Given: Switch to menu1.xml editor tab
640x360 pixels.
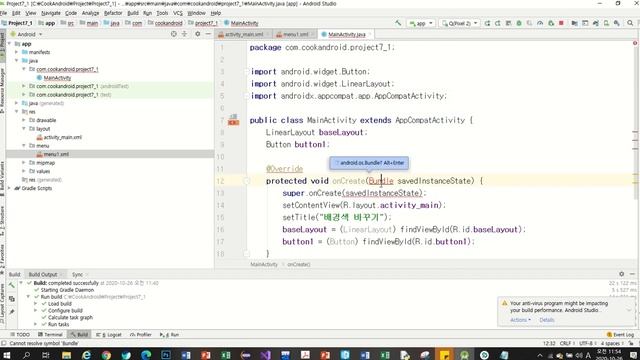Looking at the screenshot, I should coord(296,34).
